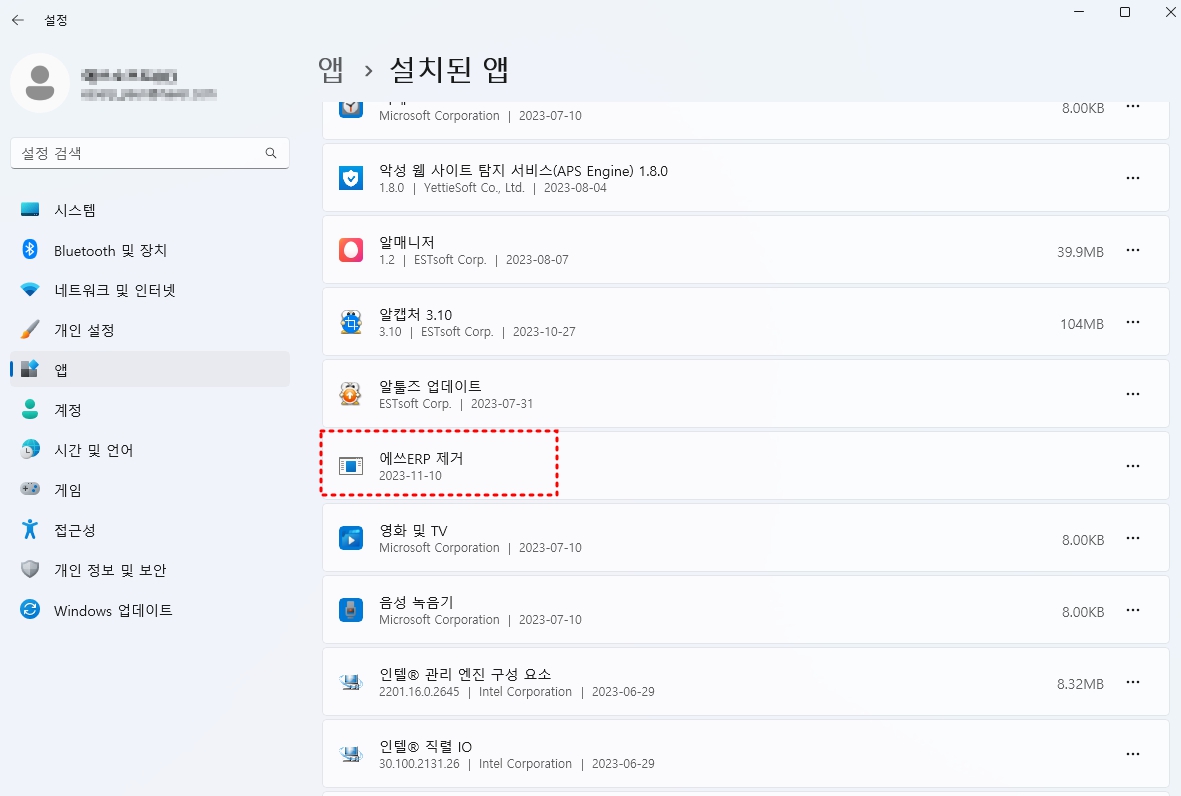The image size is (1181, 796).
Task: Click the 앱 category icon
Action: click(30, 369)
